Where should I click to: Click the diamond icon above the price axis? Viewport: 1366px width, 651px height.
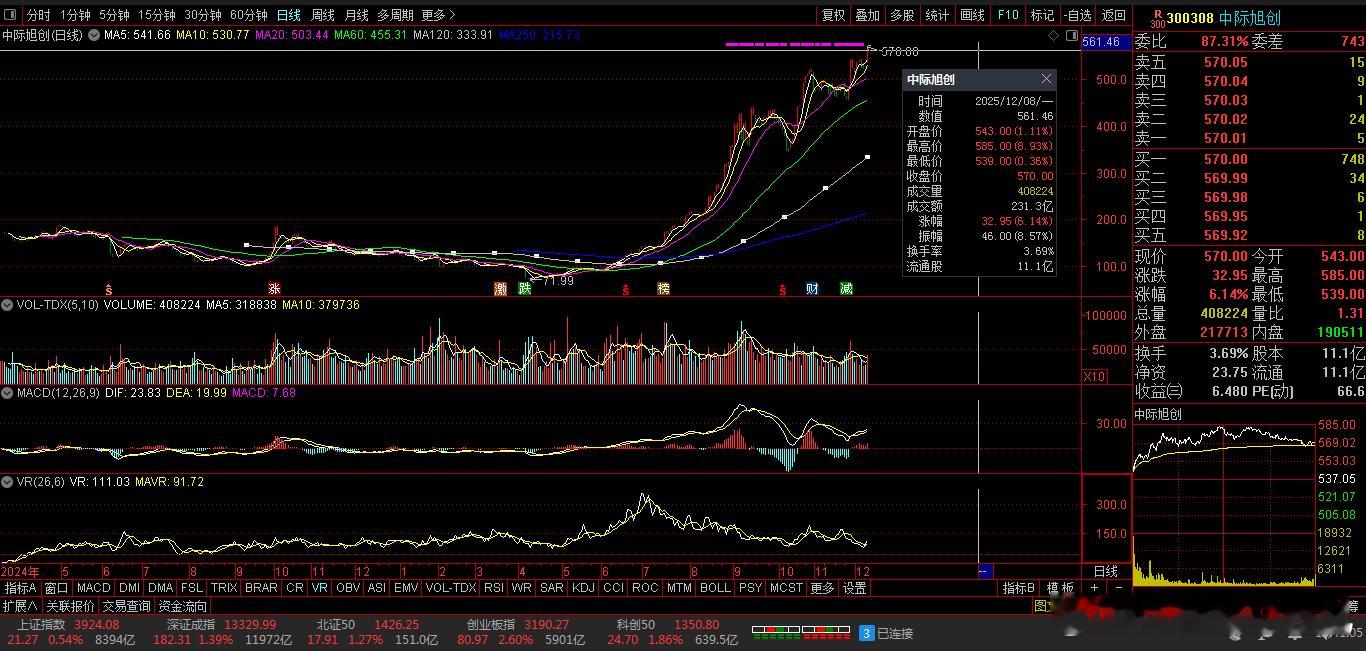coord(1053,35)
